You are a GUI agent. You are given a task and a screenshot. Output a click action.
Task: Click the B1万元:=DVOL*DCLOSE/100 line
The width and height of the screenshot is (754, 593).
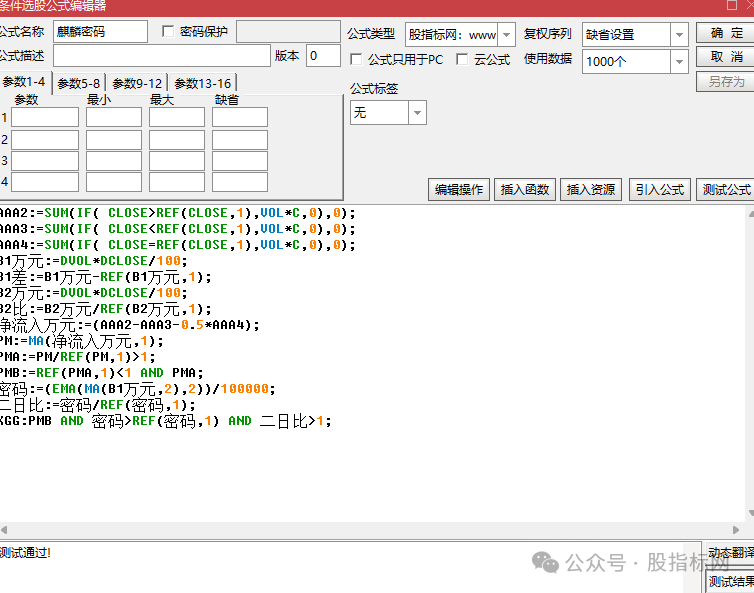(93, 261)
